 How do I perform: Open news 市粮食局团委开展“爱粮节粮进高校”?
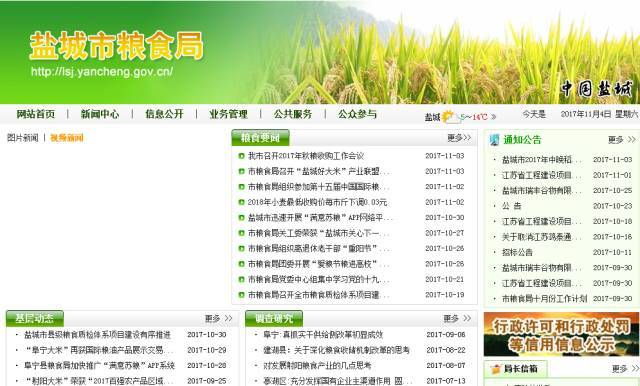(318, 264)
